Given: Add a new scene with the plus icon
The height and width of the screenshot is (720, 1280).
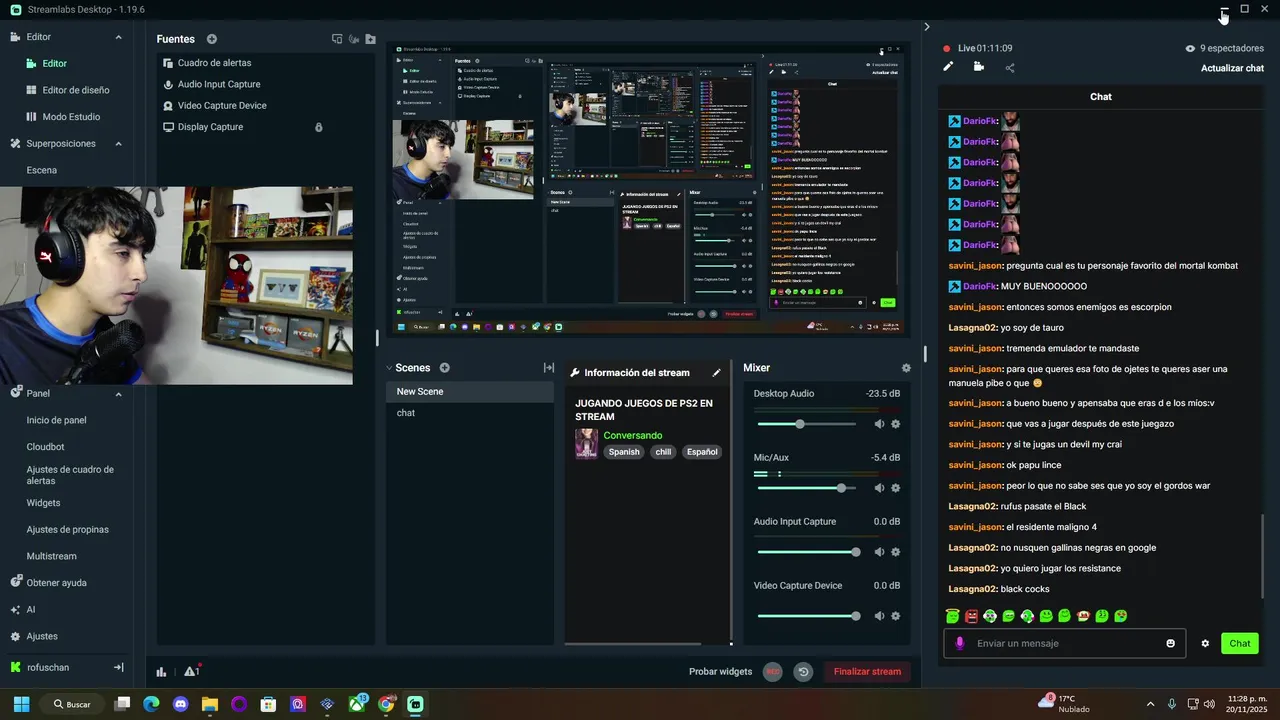Looking at the screenshot, I should click(x=445, y=368).
